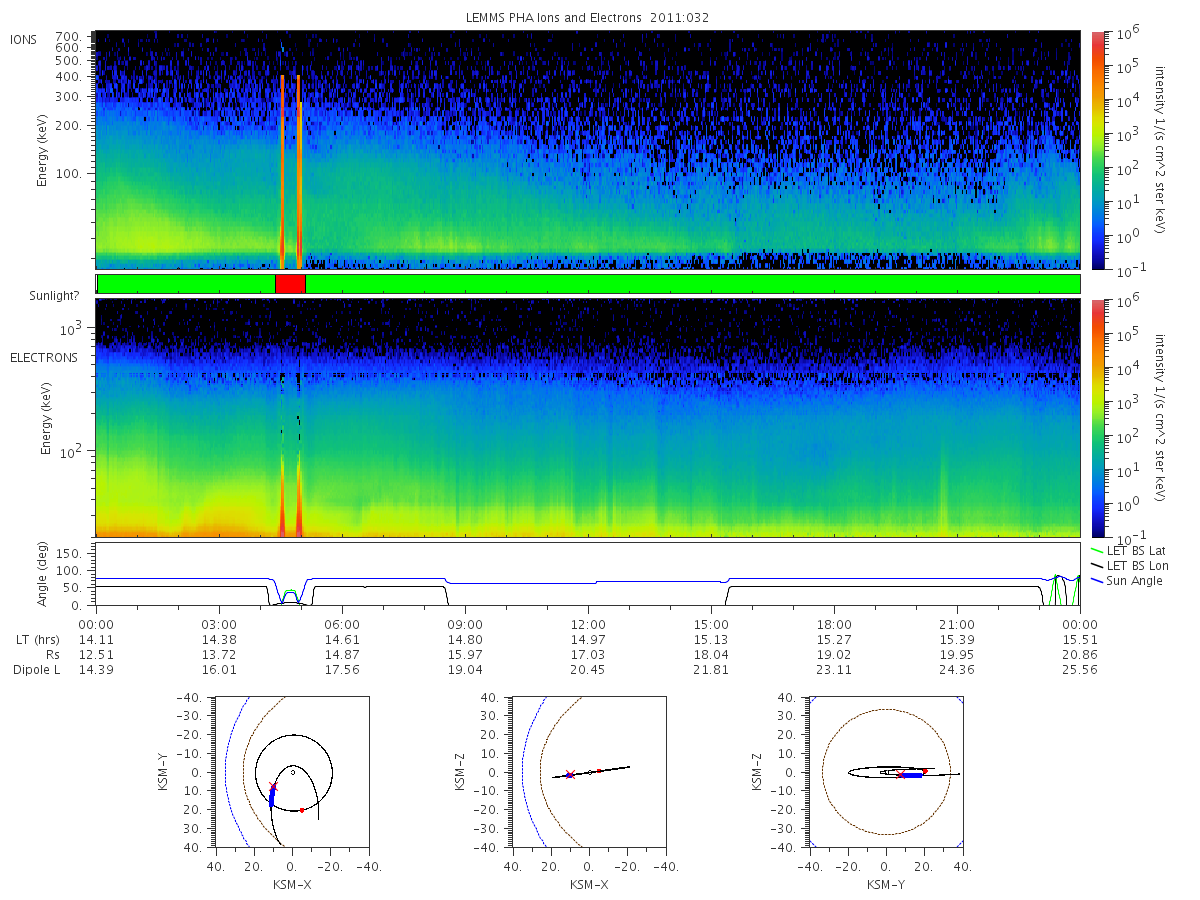Open the KSM-X versus KSM-Y orbit plot
Image resolution: width=1200 pixels, height=900 pixels.
click(x=291, y=772)
